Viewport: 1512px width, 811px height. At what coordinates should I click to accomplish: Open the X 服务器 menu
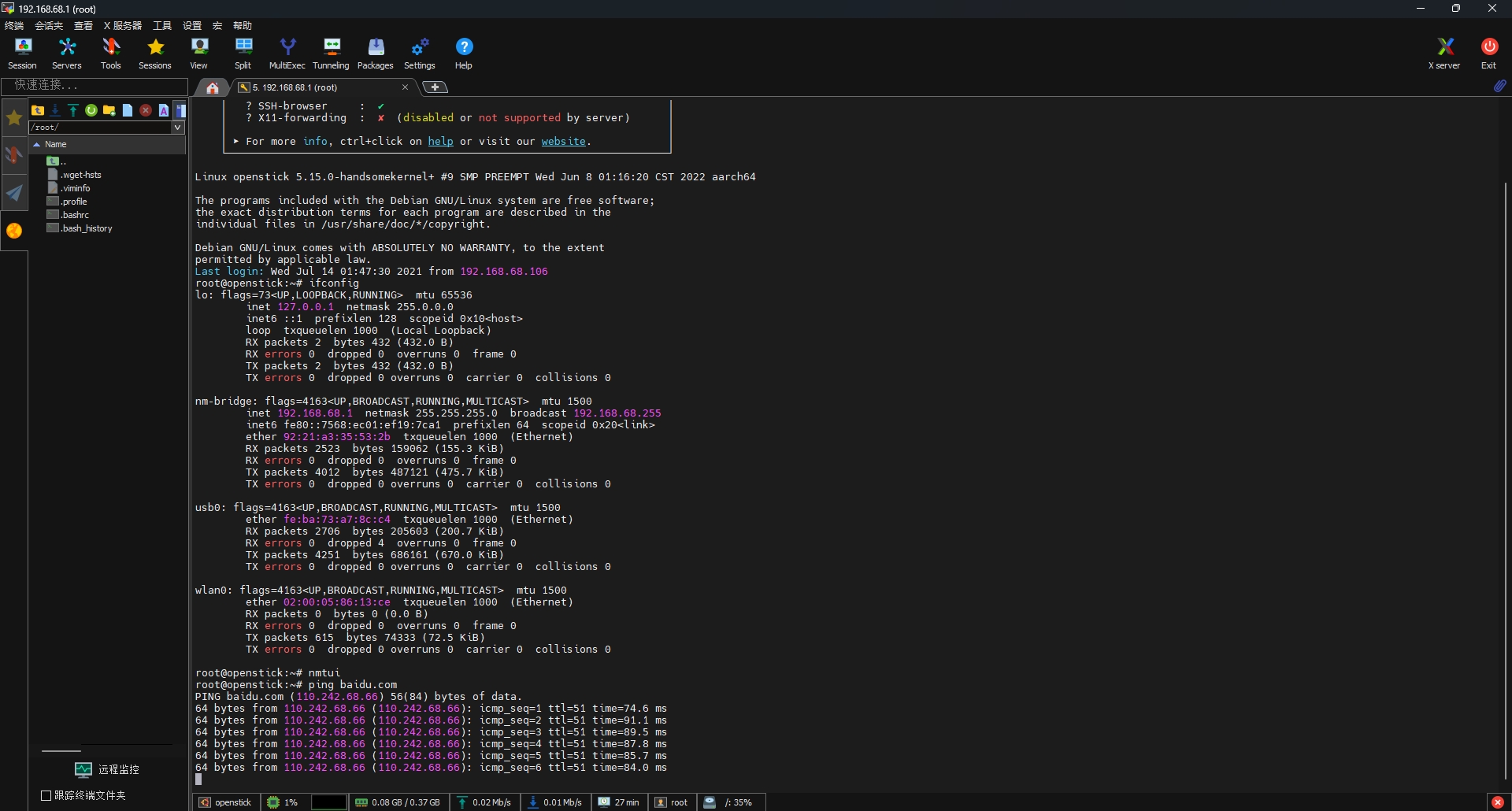tap(123, 26)
